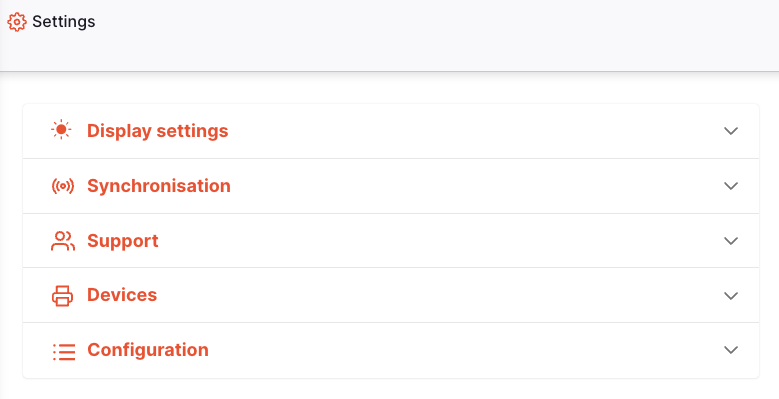Select the Synchronisation heading text
Screen dimensions: 779x399
pos(159,186)
